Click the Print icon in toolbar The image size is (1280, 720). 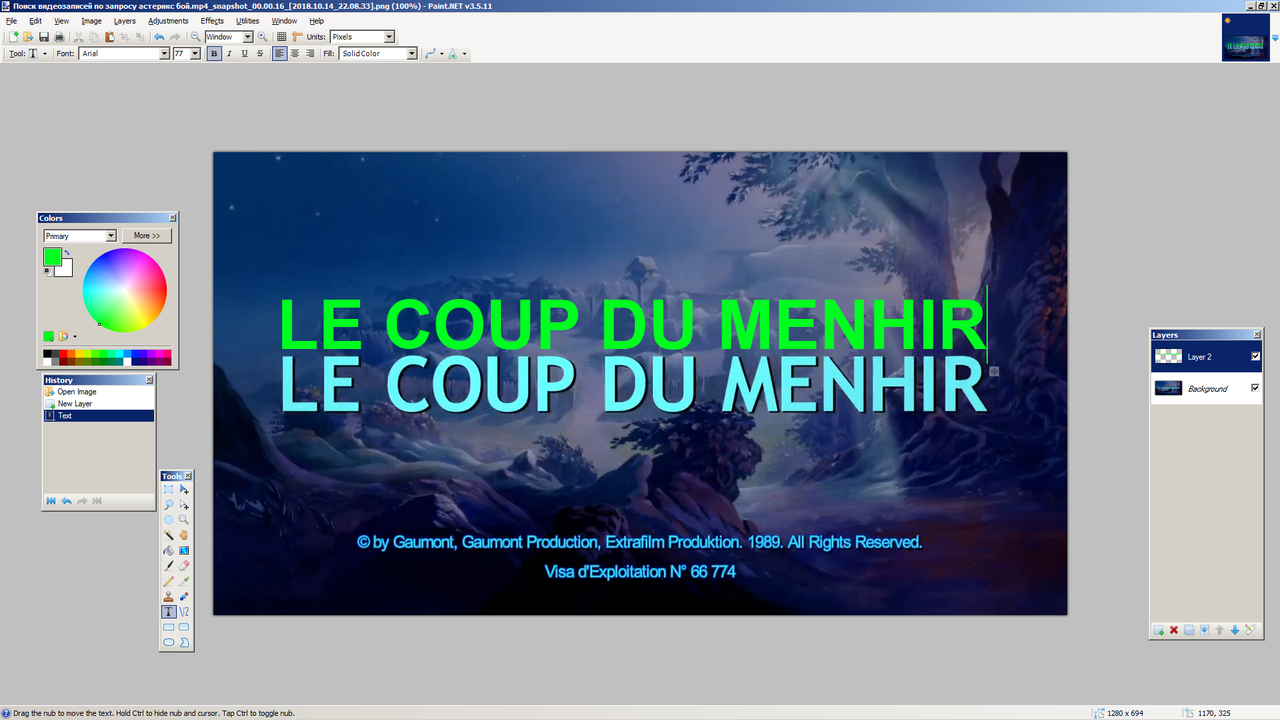(x=59, y=37)
